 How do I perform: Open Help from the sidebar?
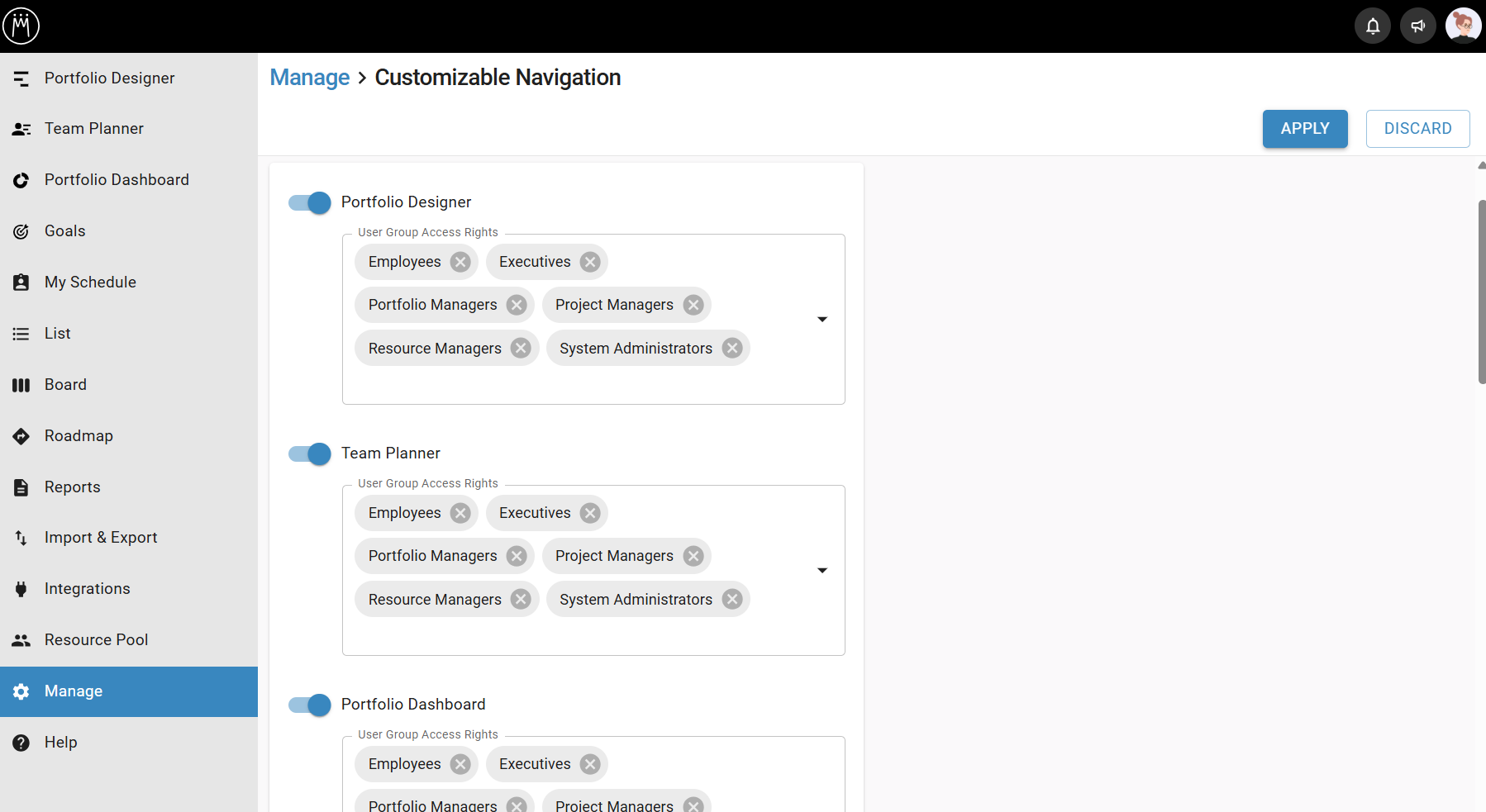[129, 743]
